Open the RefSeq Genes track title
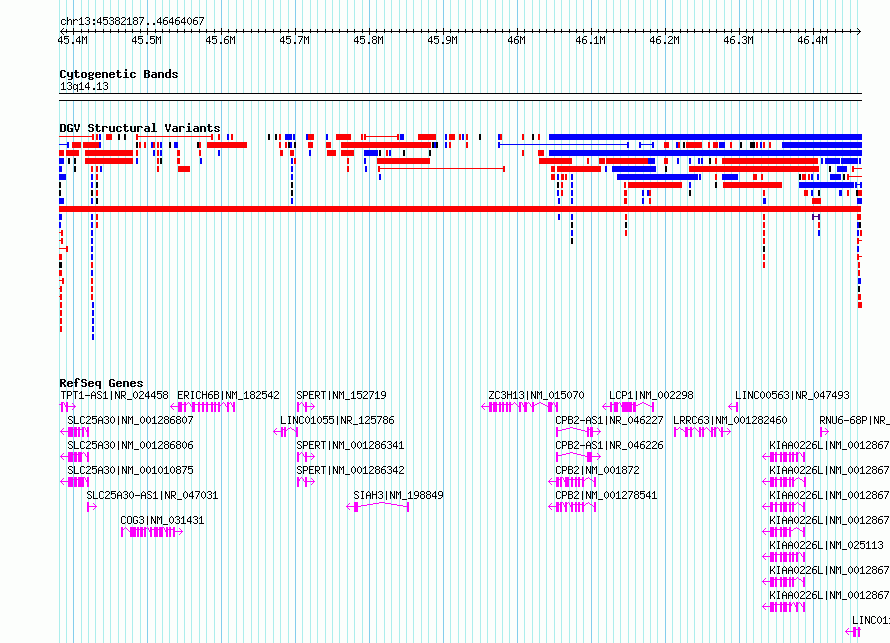This screenshot has width=890, height=643. click(x=101, y=383)
